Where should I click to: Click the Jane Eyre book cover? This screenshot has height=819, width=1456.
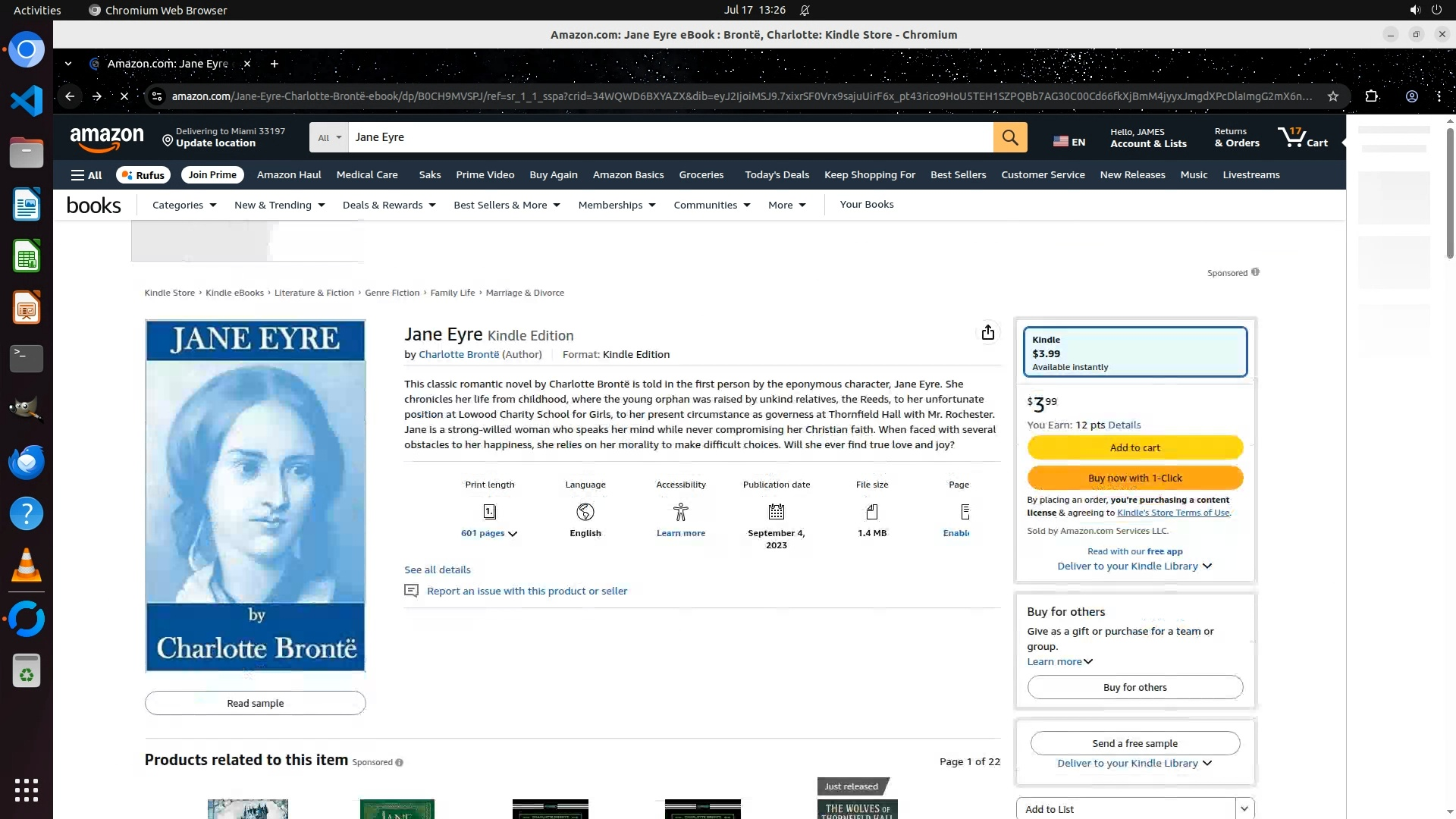pyautogui.click(x=255, y=495)
